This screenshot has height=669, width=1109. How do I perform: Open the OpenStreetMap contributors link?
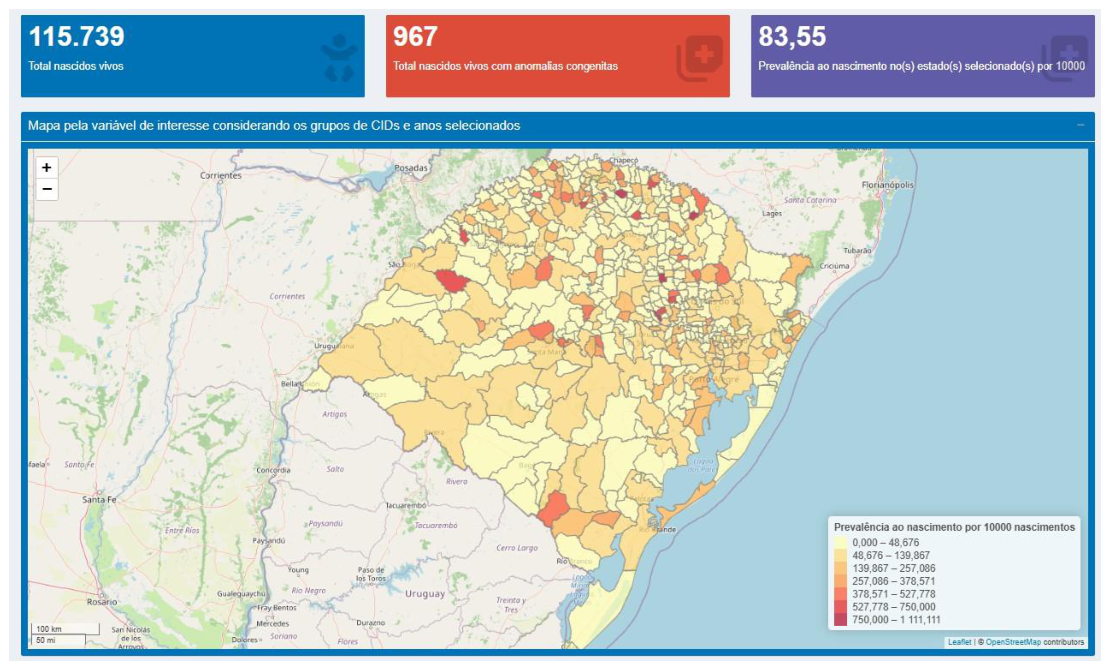point(1013,642)
